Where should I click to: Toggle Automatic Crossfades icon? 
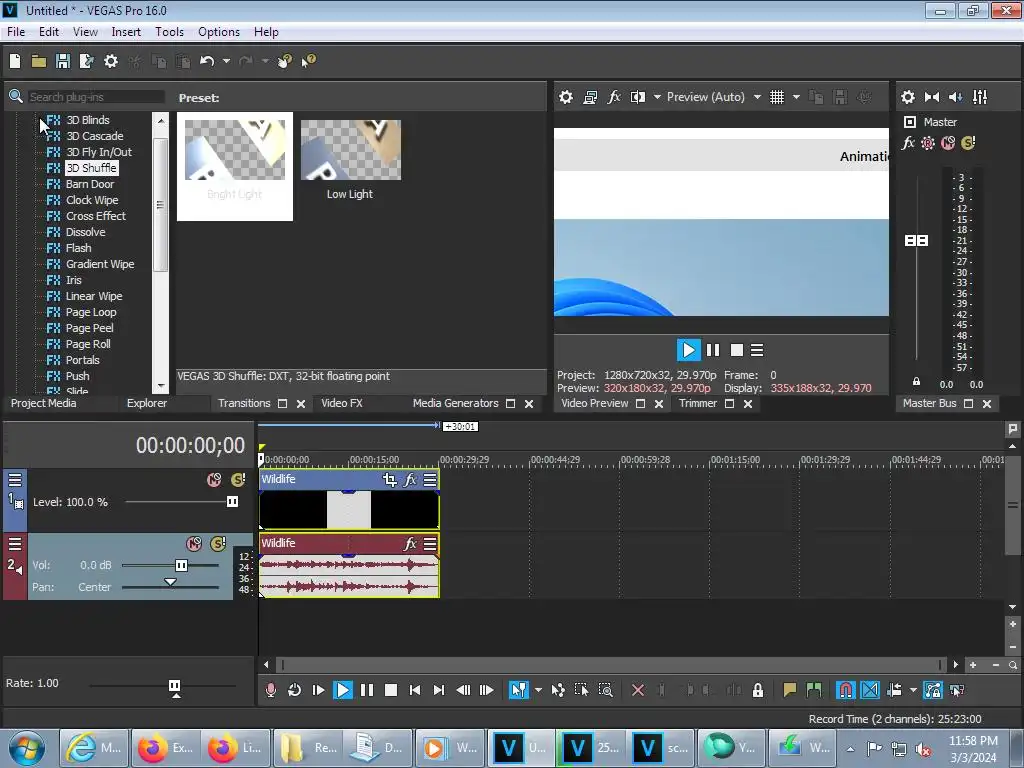(x=870, y=690)
